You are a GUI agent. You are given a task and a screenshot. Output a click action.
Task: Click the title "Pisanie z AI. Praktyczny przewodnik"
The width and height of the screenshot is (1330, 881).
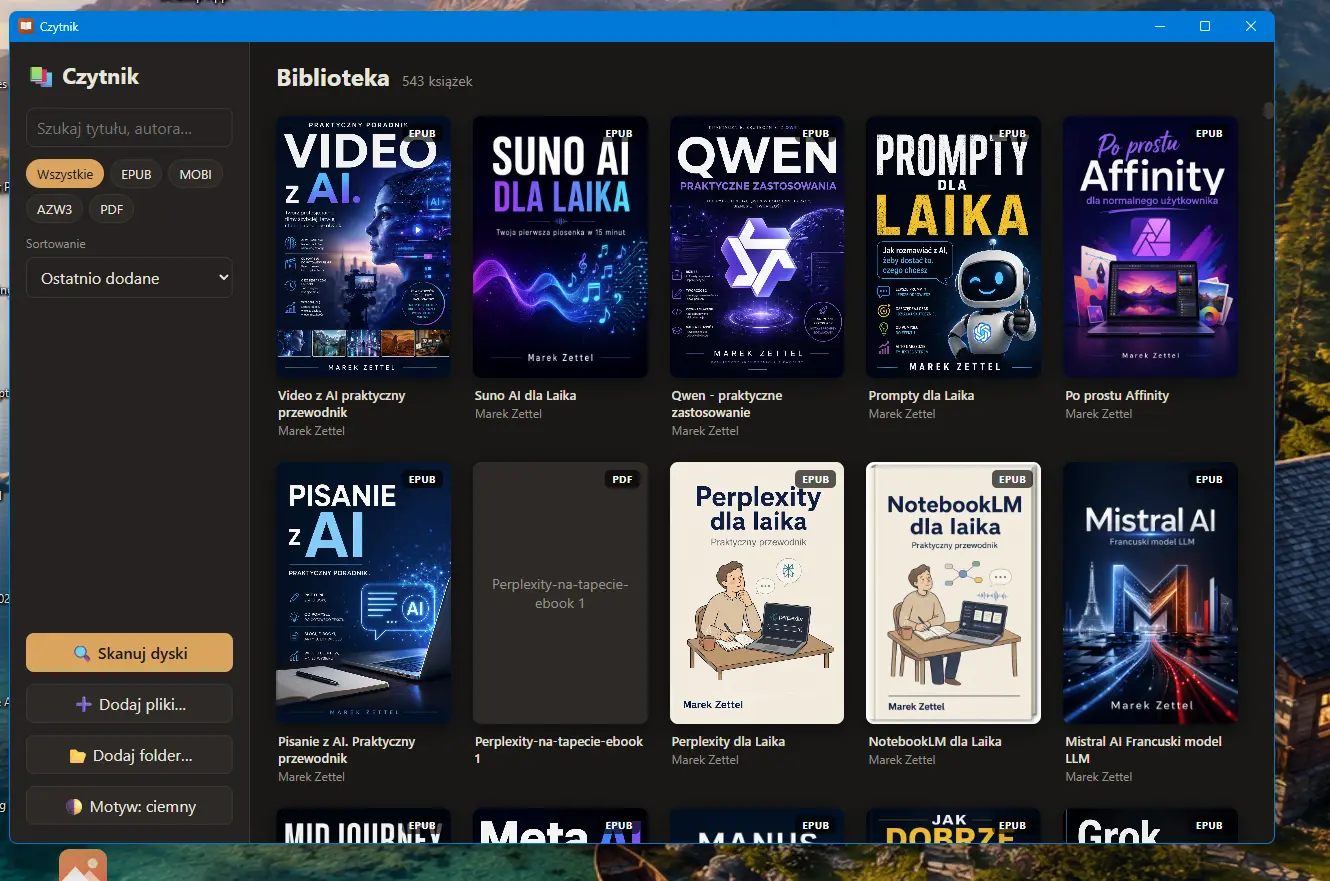(346, 750)
